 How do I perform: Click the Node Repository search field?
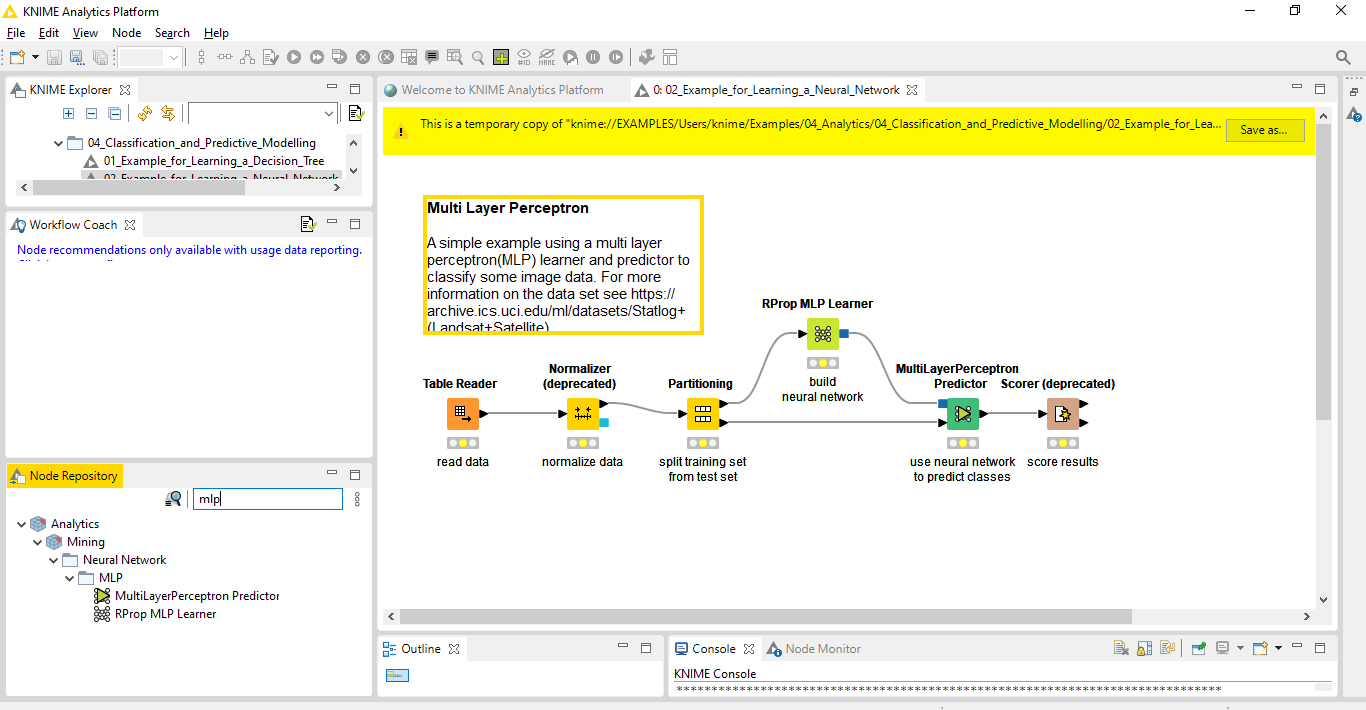pos(267,499)
